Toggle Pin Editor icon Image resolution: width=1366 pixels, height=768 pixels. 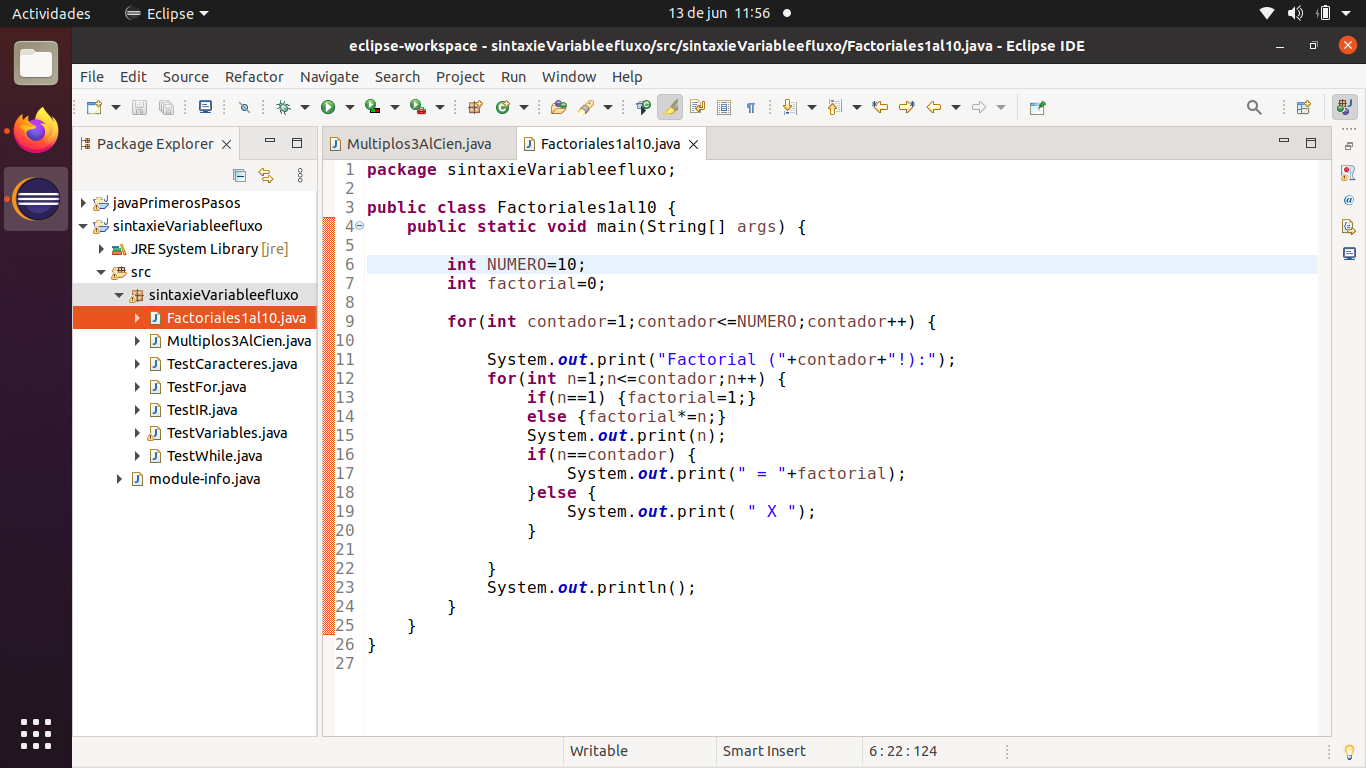tap(1037, 107)
